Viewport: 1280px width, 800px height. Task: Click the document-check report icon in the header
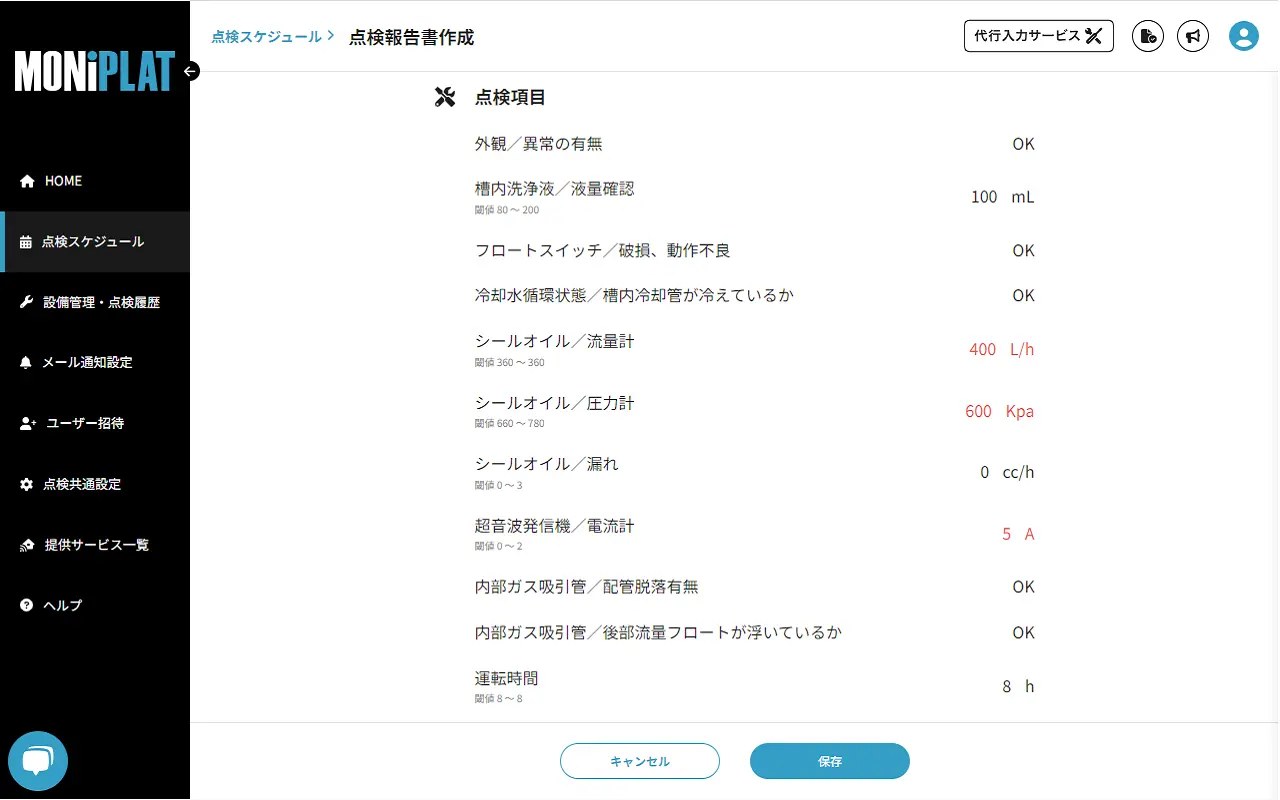(x=1147, y=36)
